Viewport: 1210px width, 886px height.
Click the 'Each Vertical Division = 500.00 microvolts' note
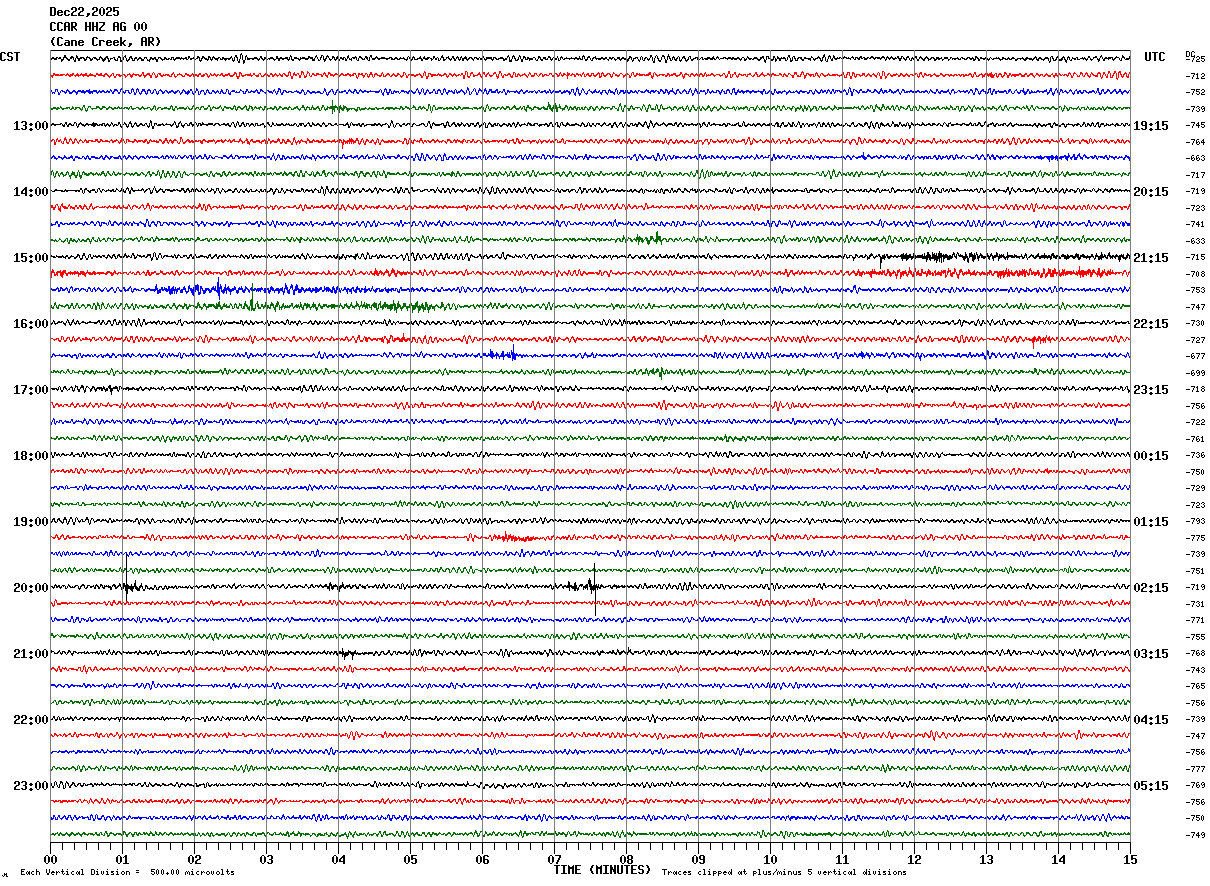coord(127,873)
